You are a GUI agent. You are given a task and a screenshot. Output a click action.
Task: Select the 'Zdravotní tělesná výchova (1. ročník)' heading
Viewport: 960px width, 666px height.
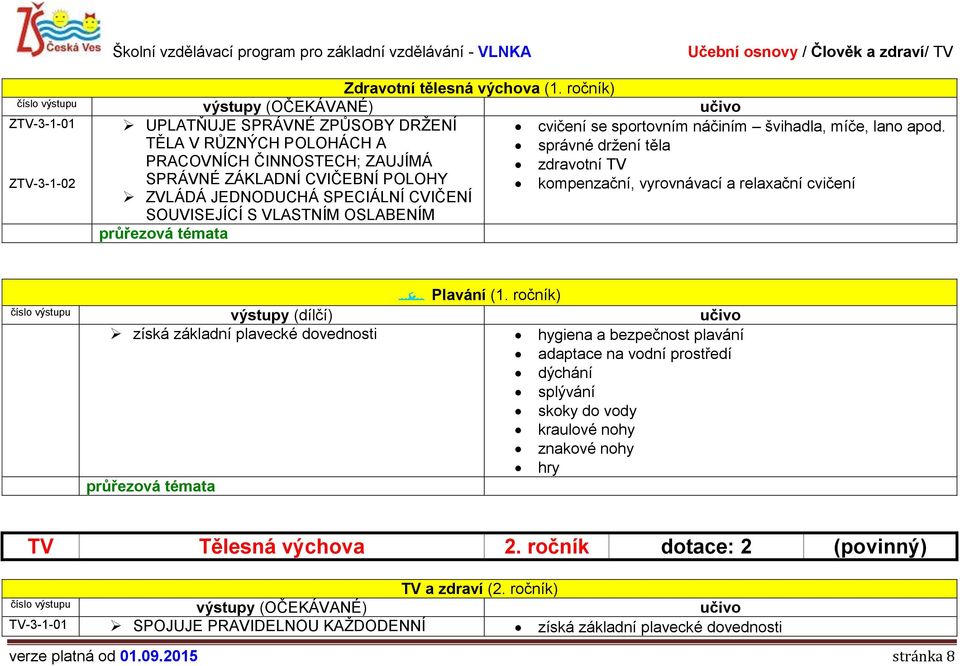(x=479, y=89)
